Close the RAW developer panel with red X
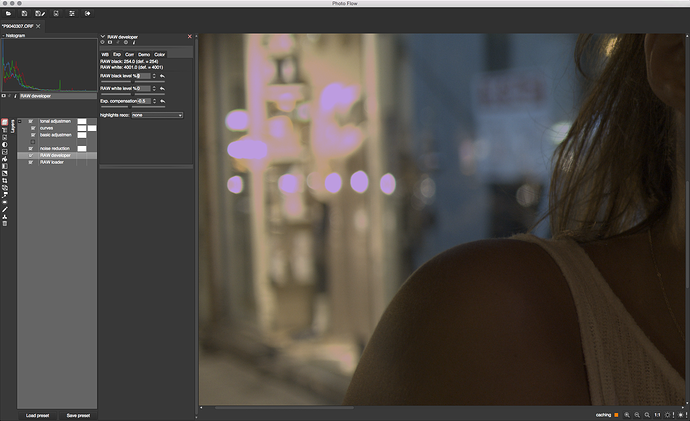This screenshot has width=690, height=421. (190, 38)
